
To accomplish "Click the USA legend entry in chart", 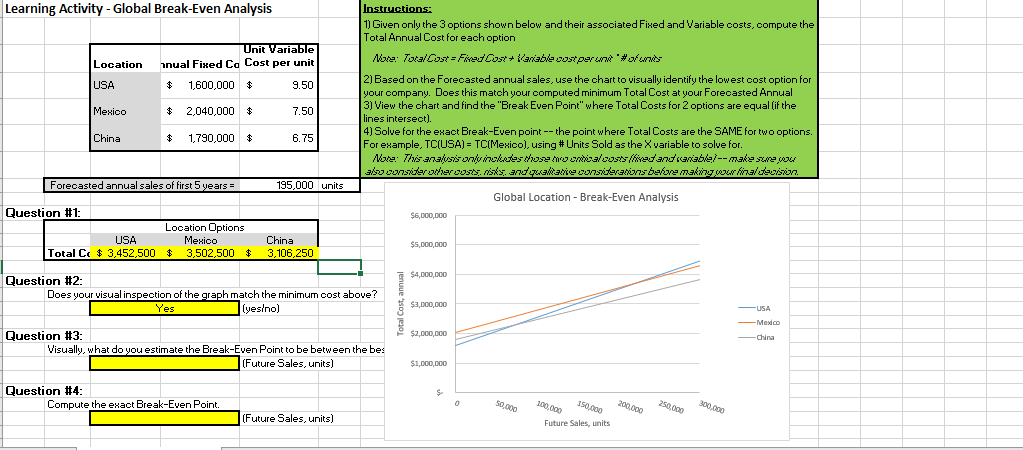I will (755, 308).
